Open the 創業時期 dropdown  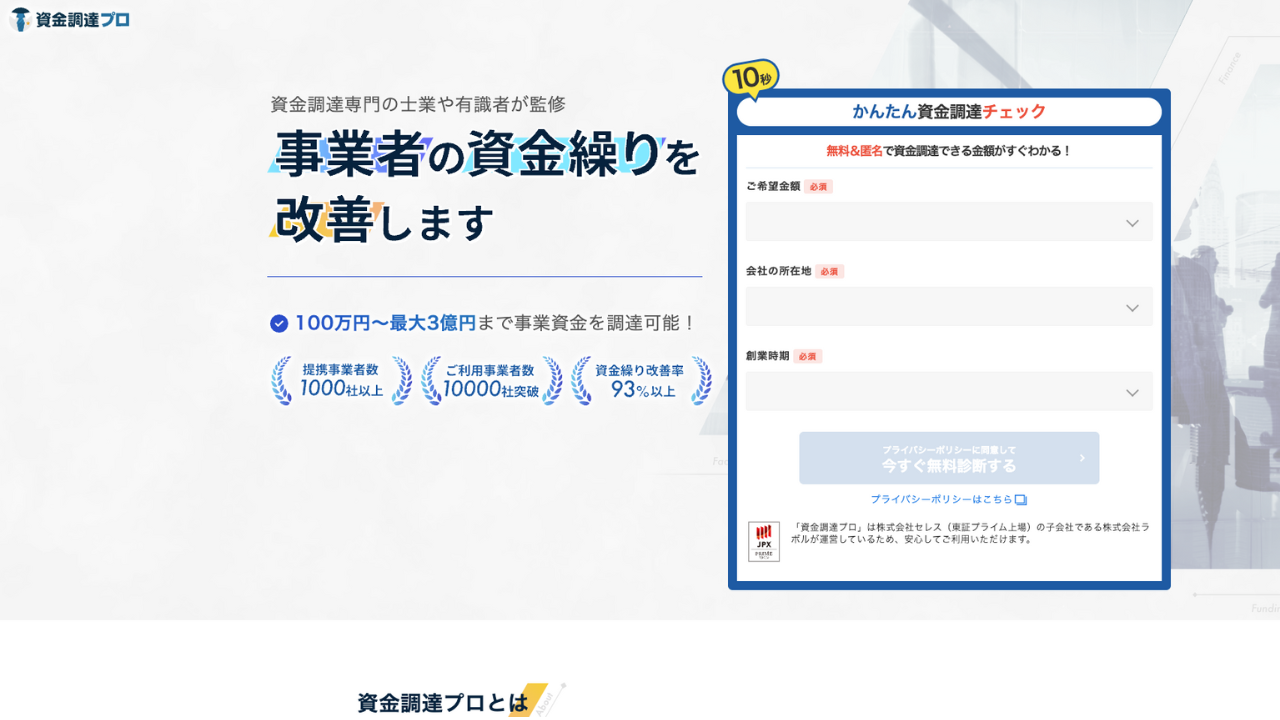point(948,391)
